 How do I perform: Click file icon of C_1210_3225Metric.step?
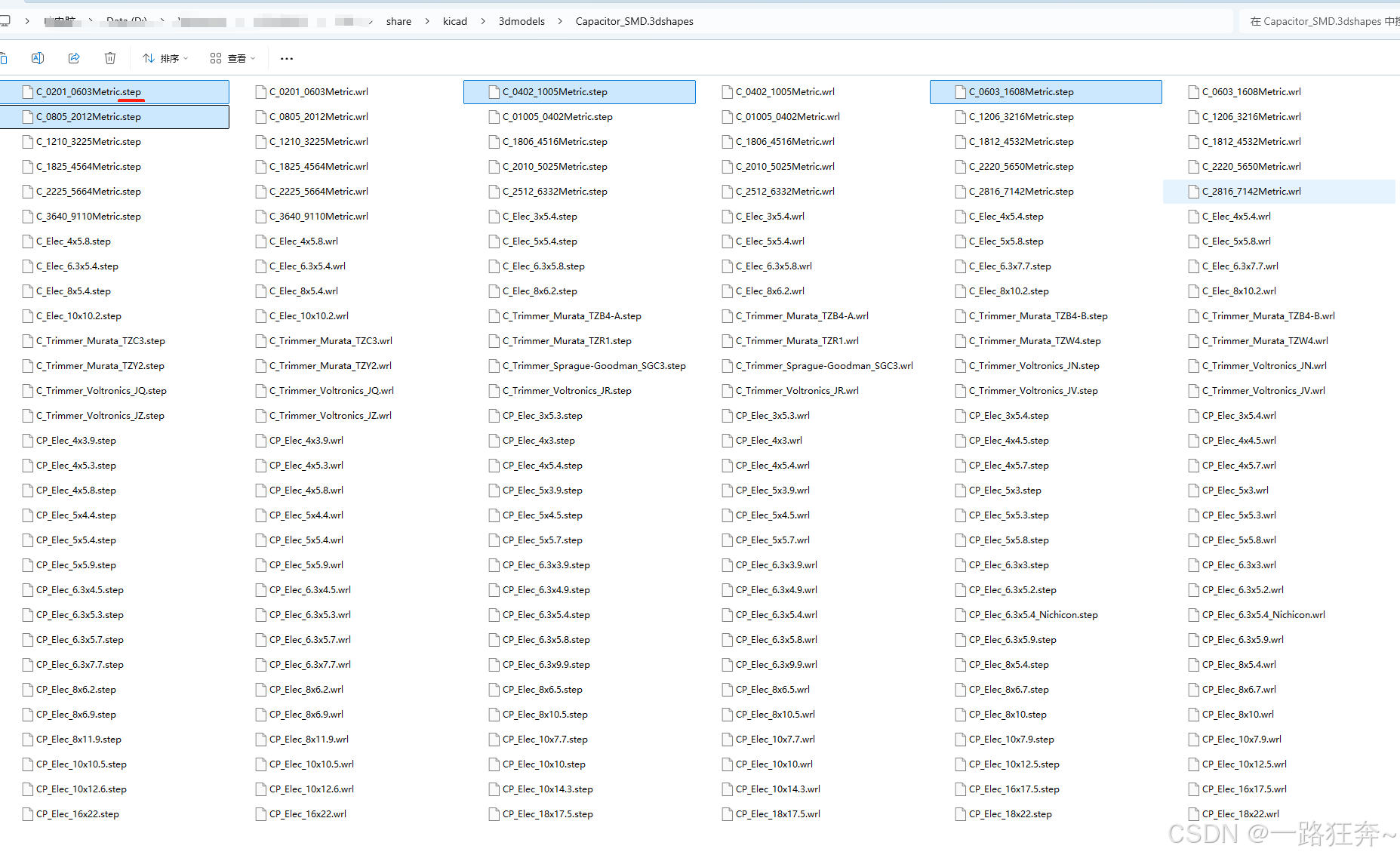click(x=28, y=142)
